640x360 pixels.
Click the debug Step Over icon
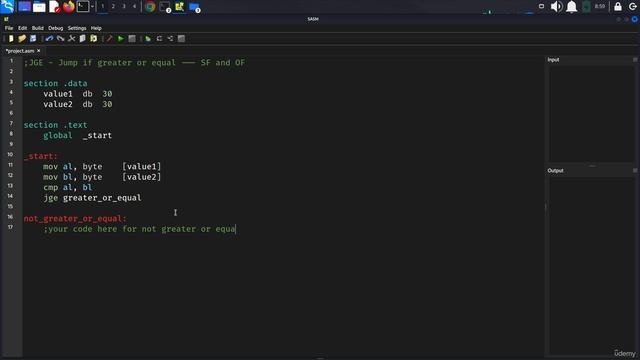click(159, 38)
